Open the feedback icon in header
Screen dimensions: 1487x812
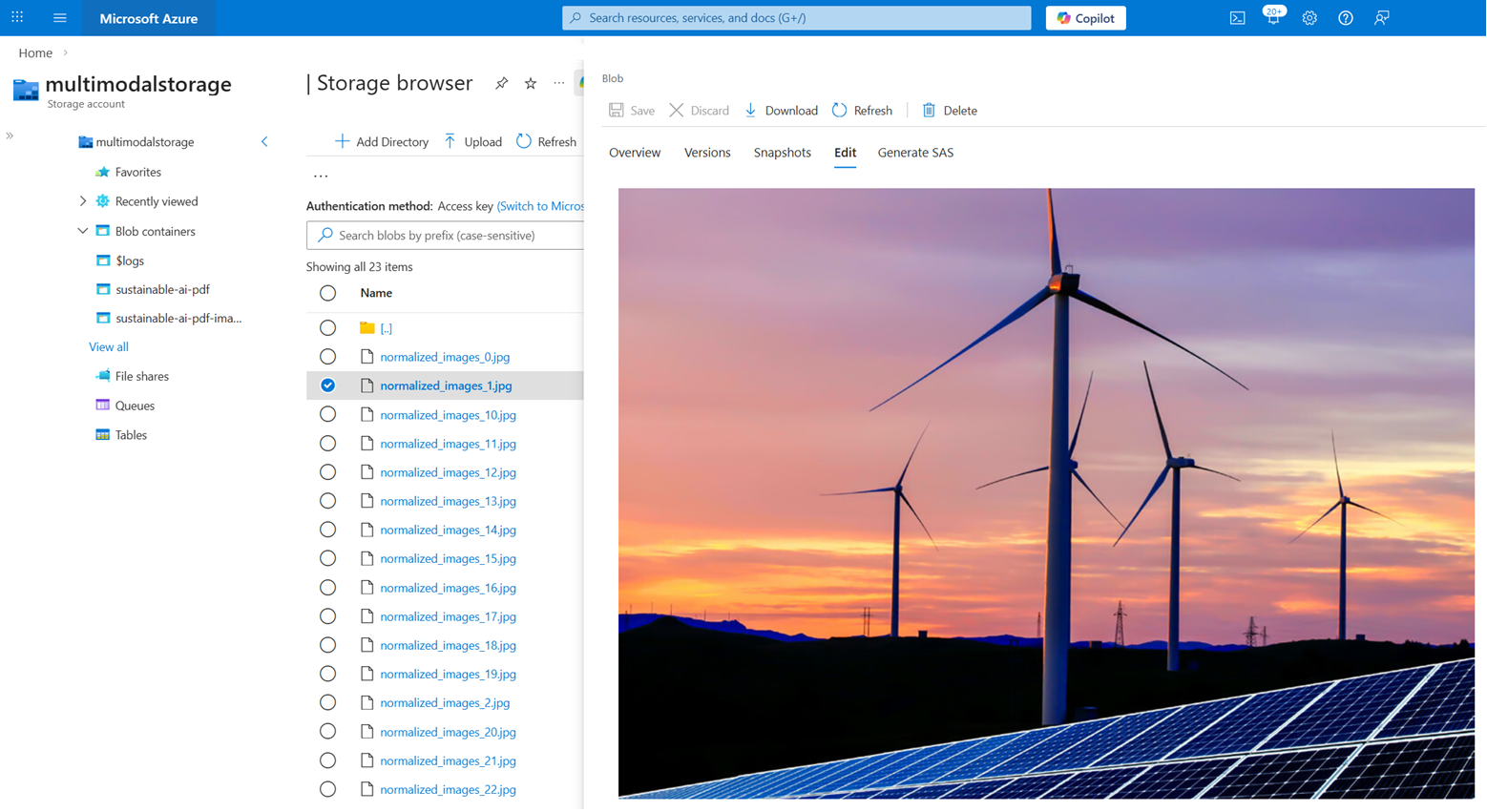tap(1382, 18)
